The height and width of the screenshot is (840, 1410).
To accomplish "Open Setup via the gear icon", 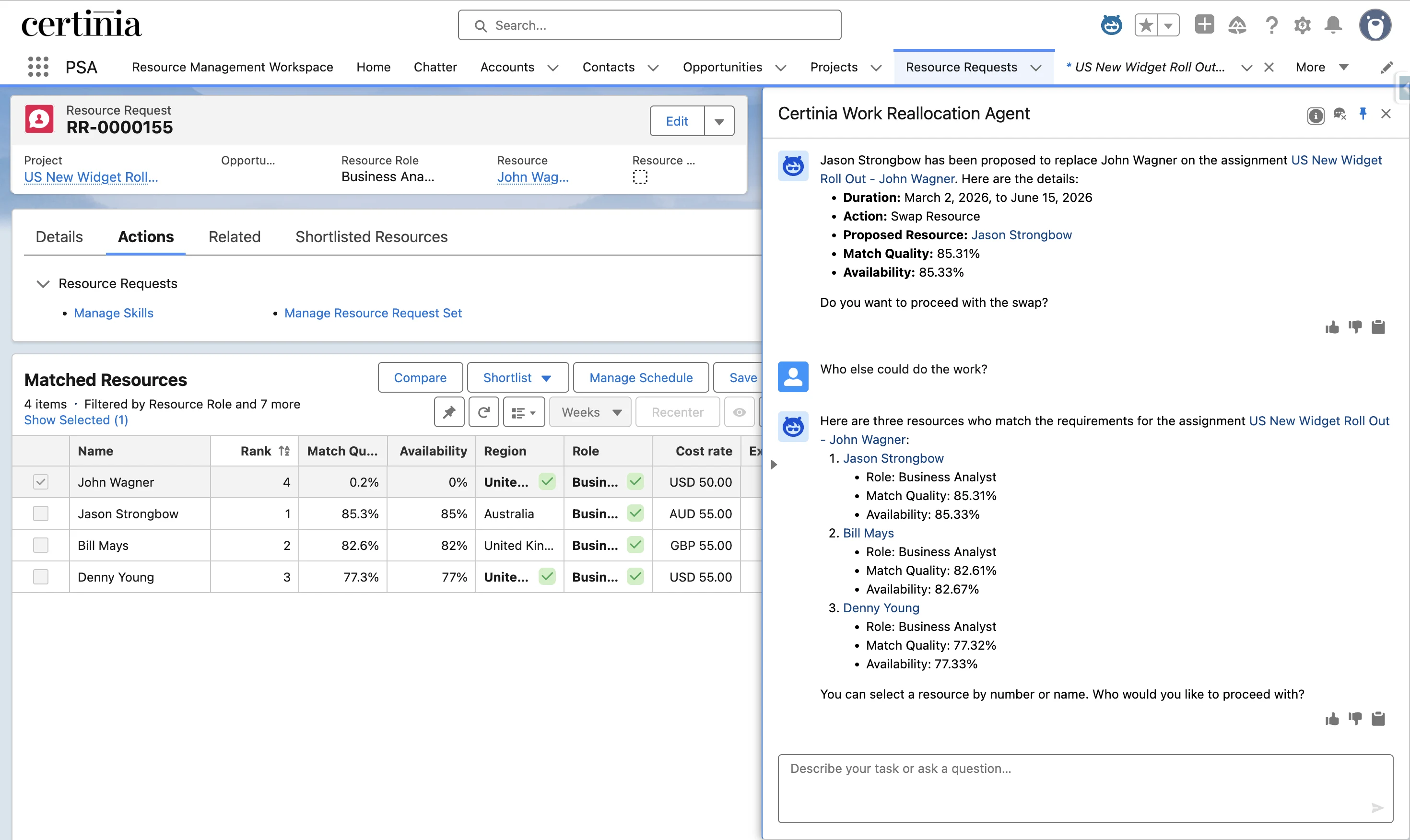I will (x=1303, y=25).
